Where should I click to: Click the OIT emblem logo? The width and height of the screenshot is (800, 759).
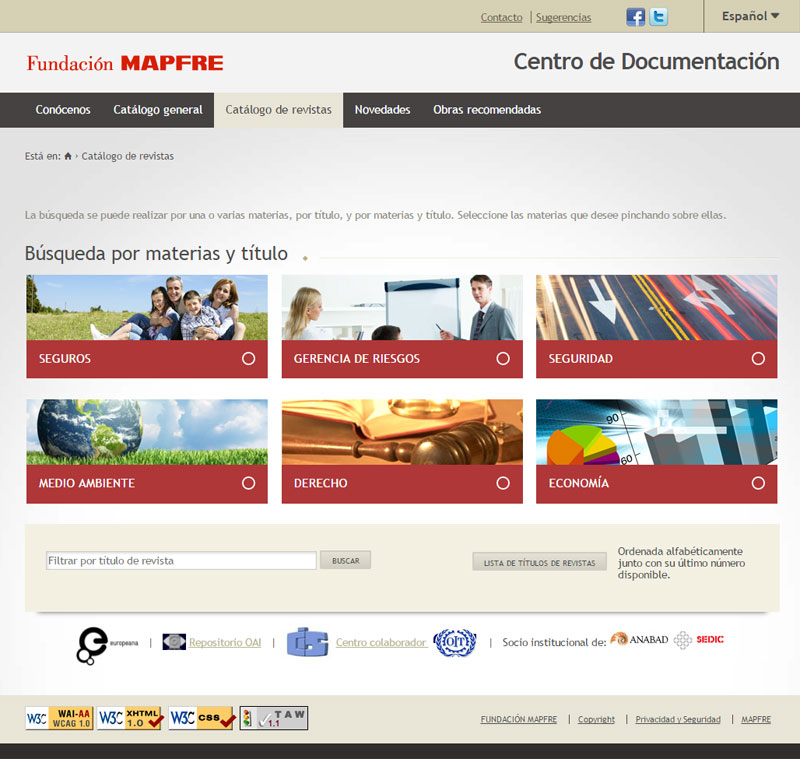[455, 642]
